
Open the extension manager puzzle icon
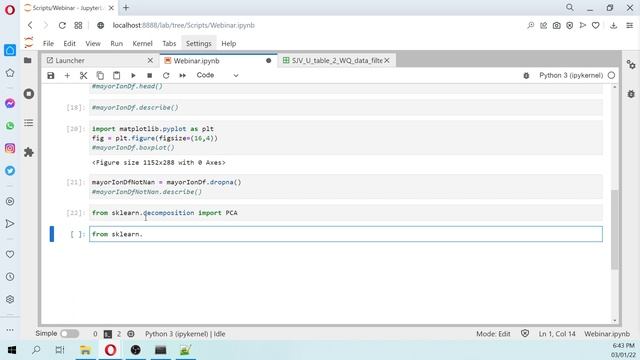pos(29,152)
